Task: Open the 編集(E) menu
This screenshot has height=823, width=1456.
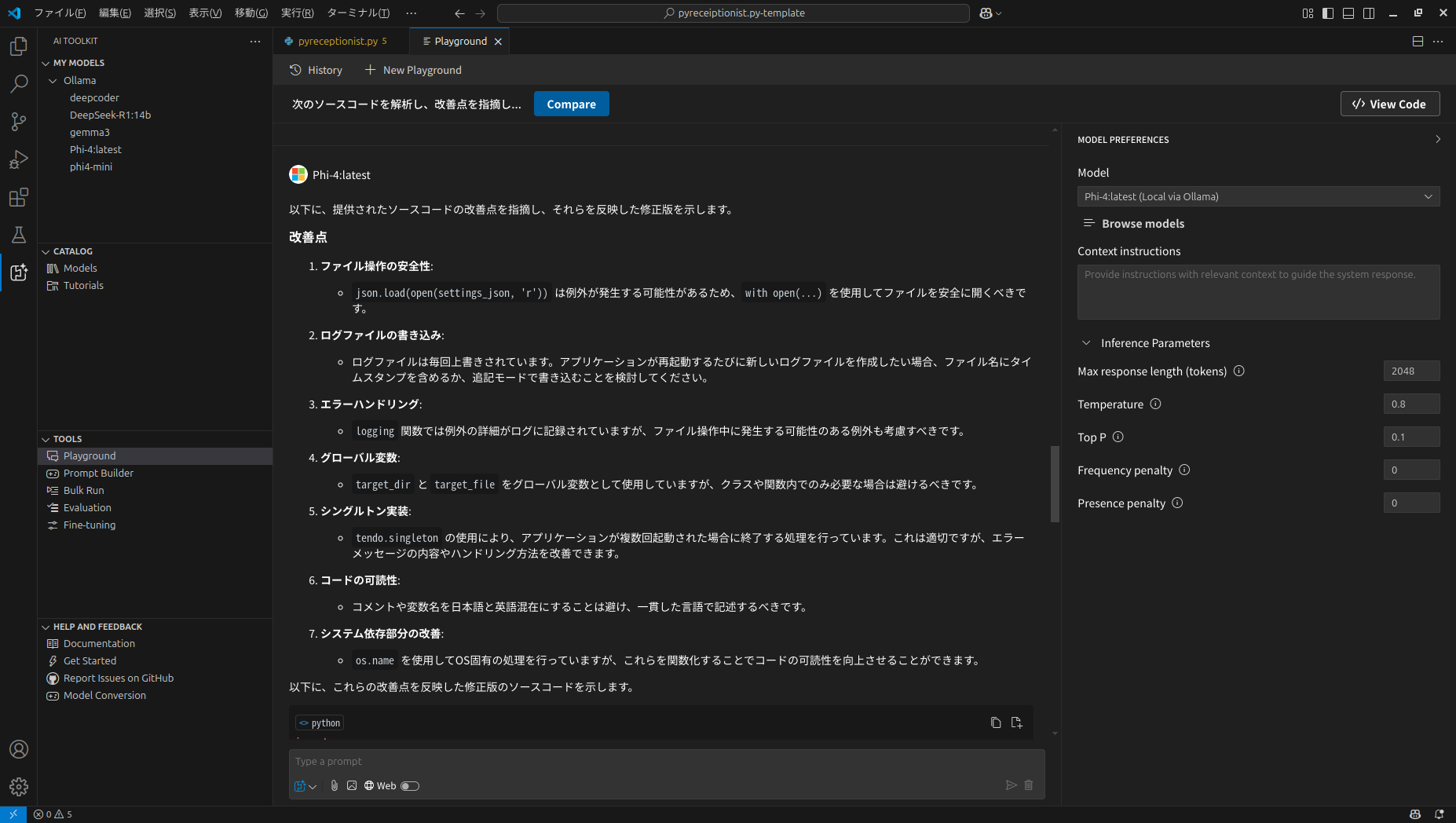Action: click(x=115, y=13)
